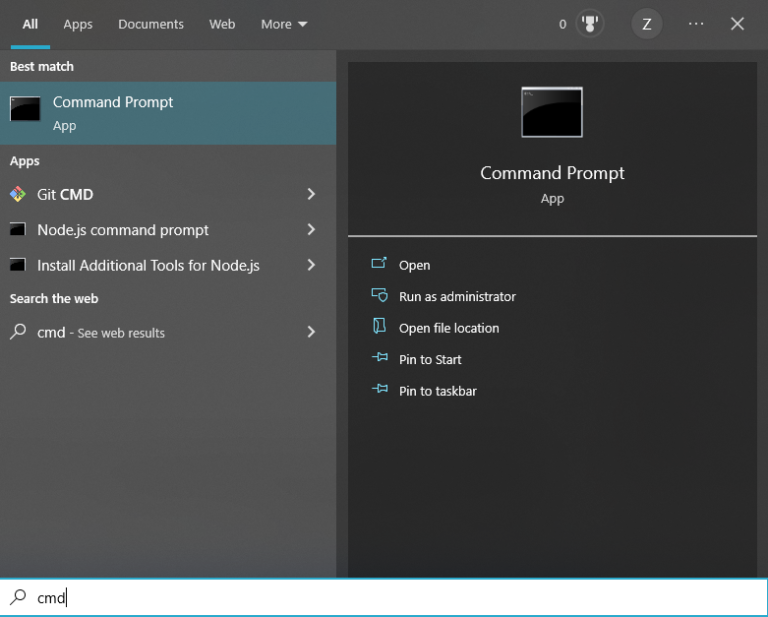Click the rewards trophy badge icon
The width and height of the screenshot is (768, 617).
point(591,24)
